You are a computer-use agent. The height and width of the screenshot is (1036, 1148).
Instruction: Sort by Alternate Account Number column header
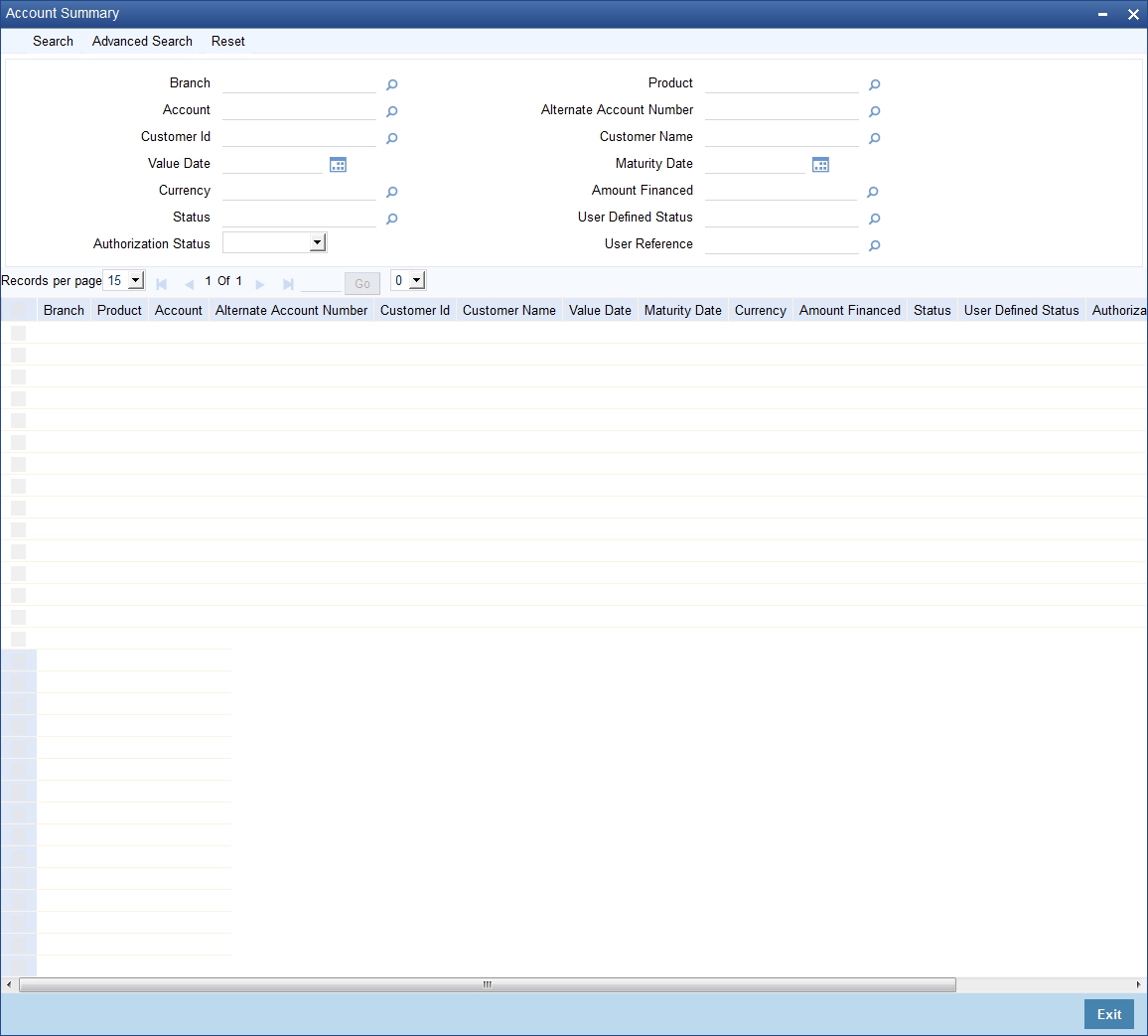click(x=291, y=311)
